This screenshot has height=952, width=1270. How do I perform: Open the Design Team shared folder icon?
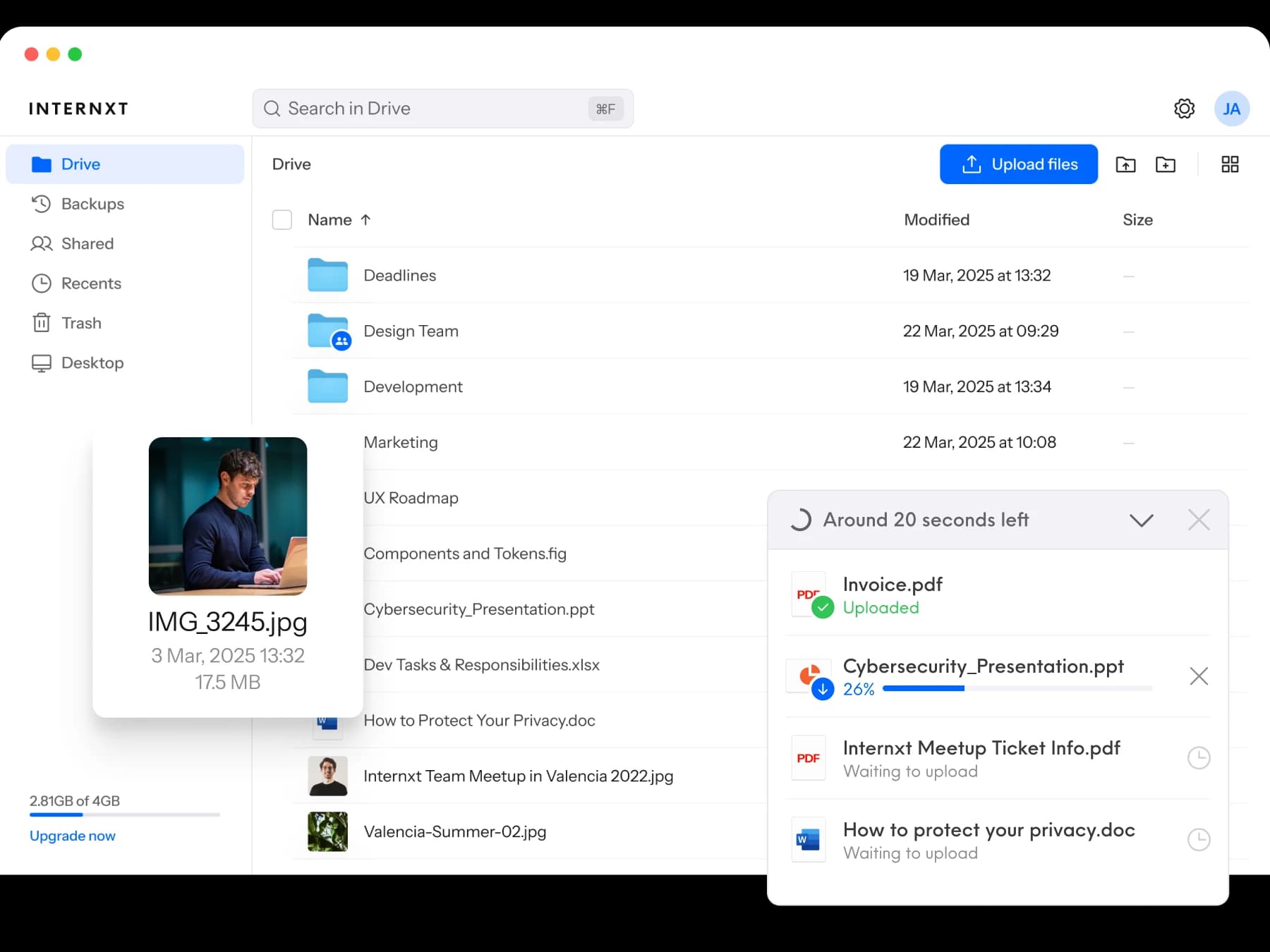[328, 331]
